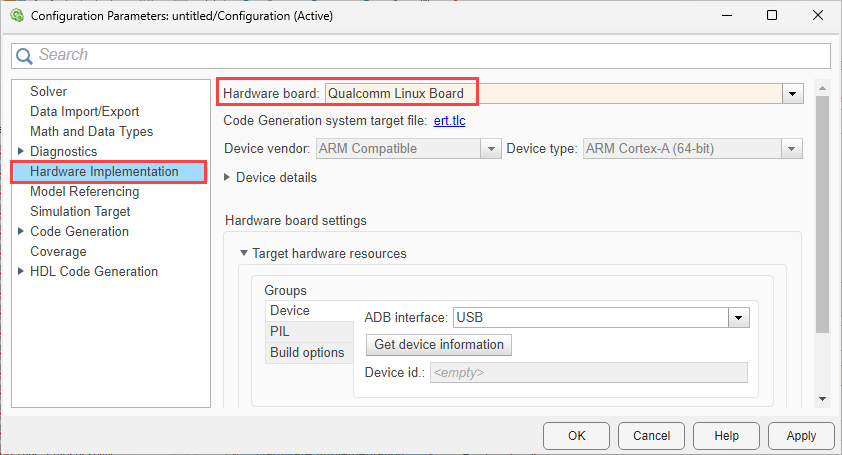The image size is (842, 455).
Task: Click the OK button
Action: coord(576,436)
